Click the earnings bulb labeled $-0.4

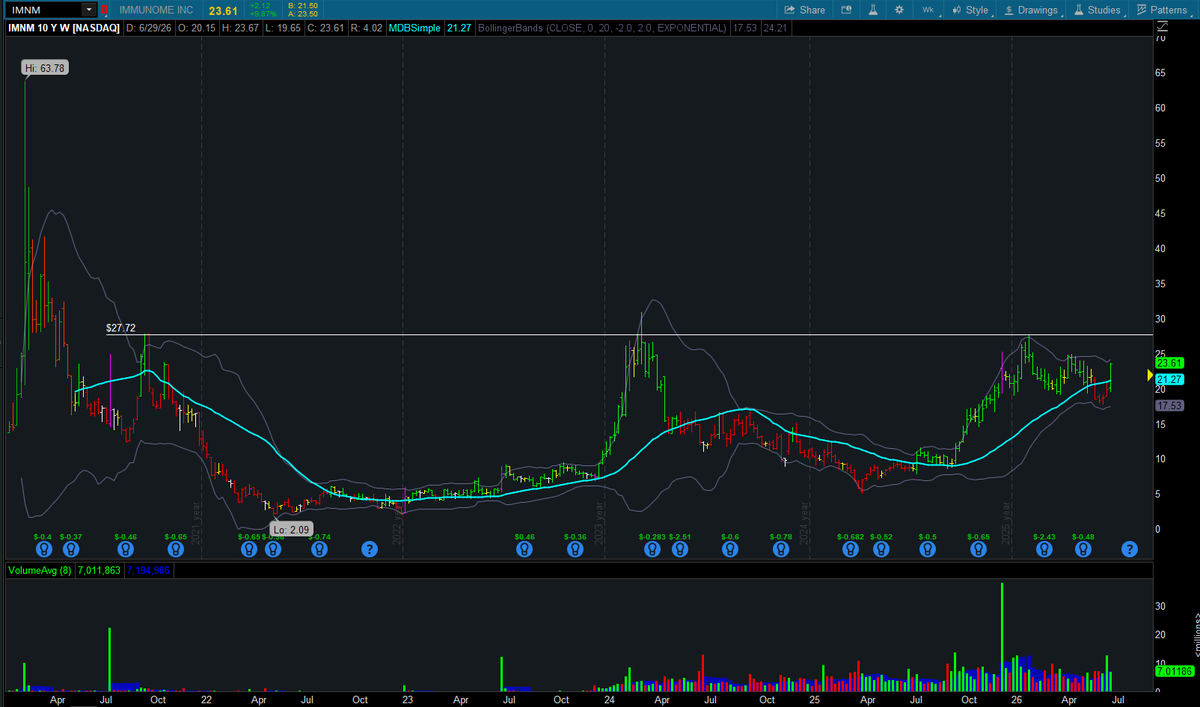click(x=43, y=548)
